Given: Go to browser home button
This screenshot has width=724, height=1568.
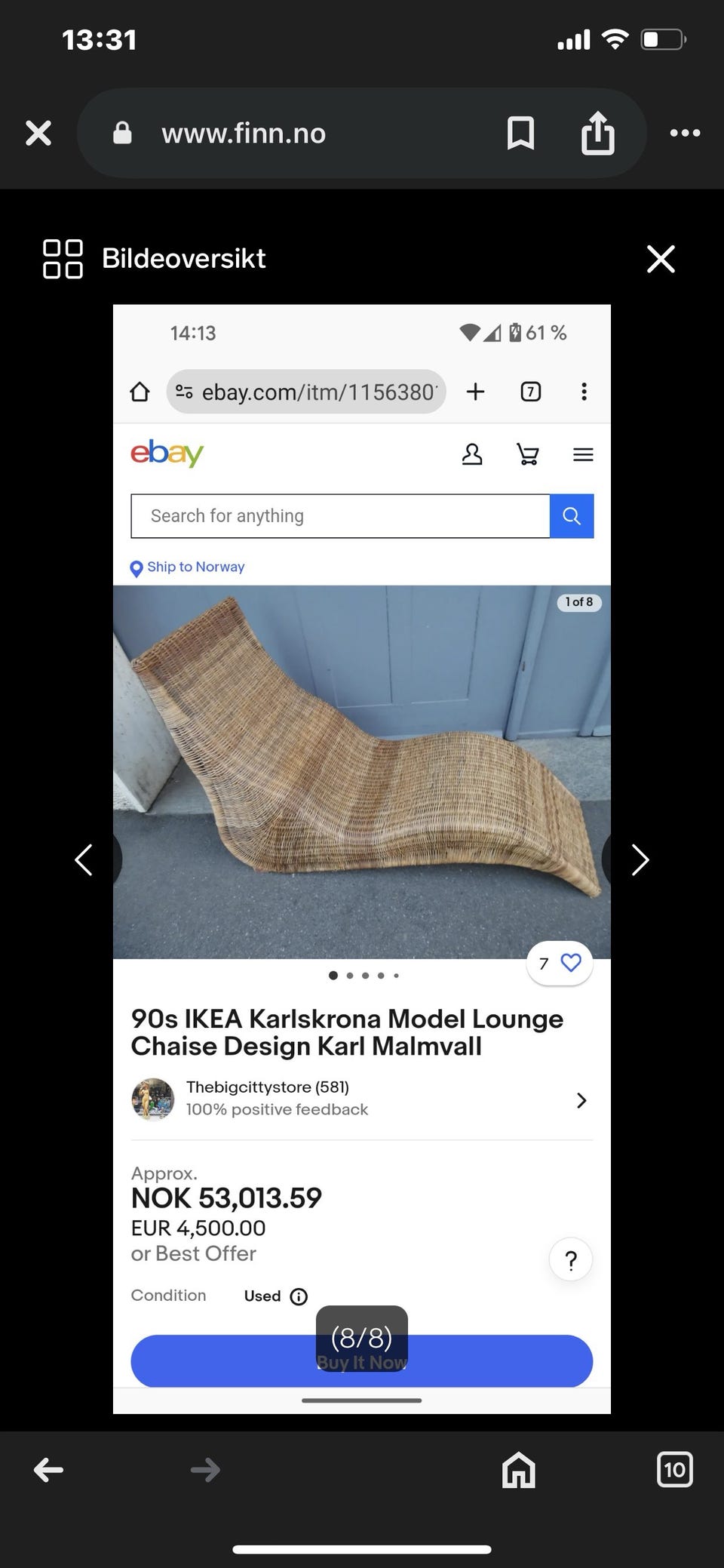Looking at the screenshot, I should coord(519,1470).
